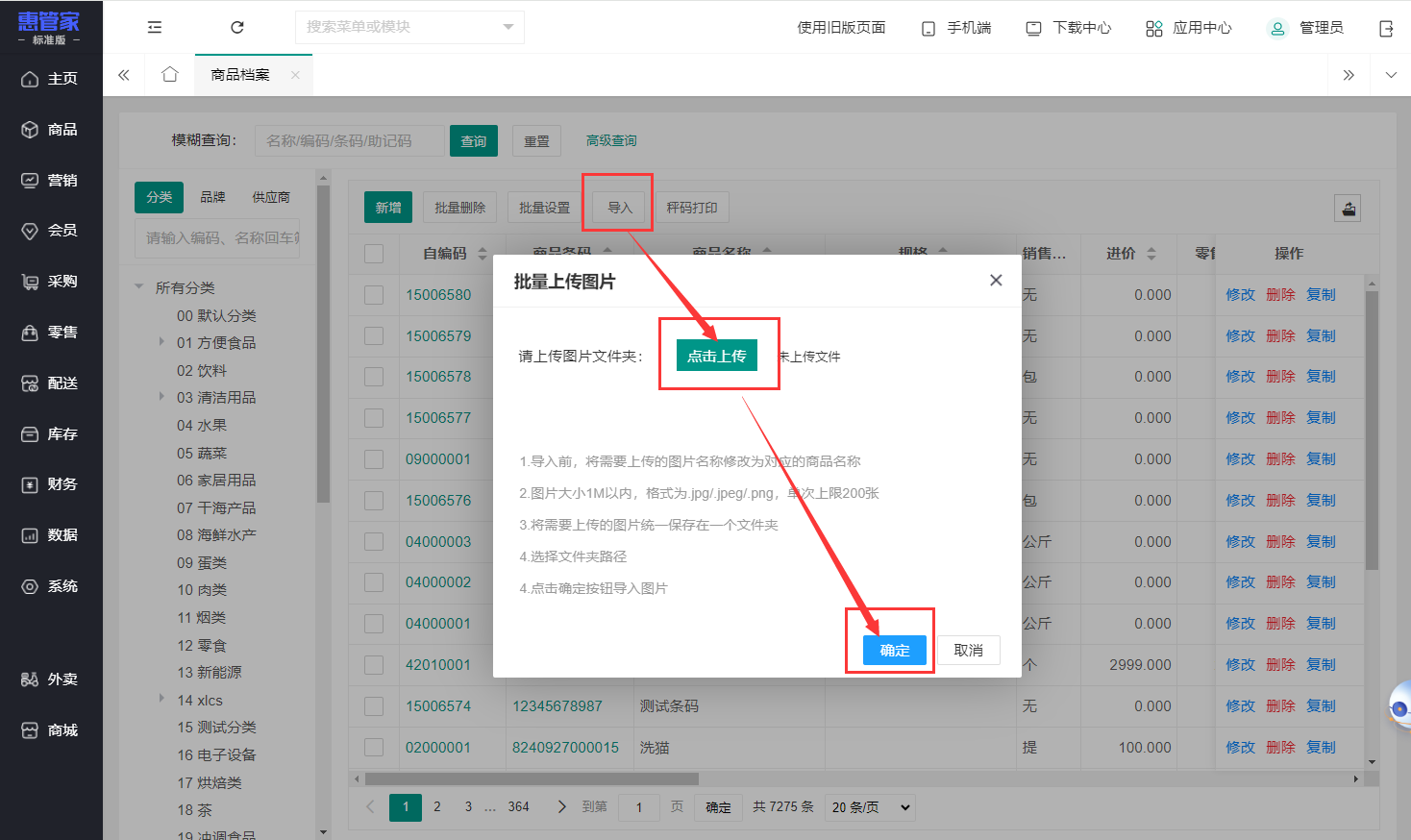Open the 主页 home sidebar item
Viewport: 1411px width, 840px height.
pyautogui.click(x=51, y=79)
